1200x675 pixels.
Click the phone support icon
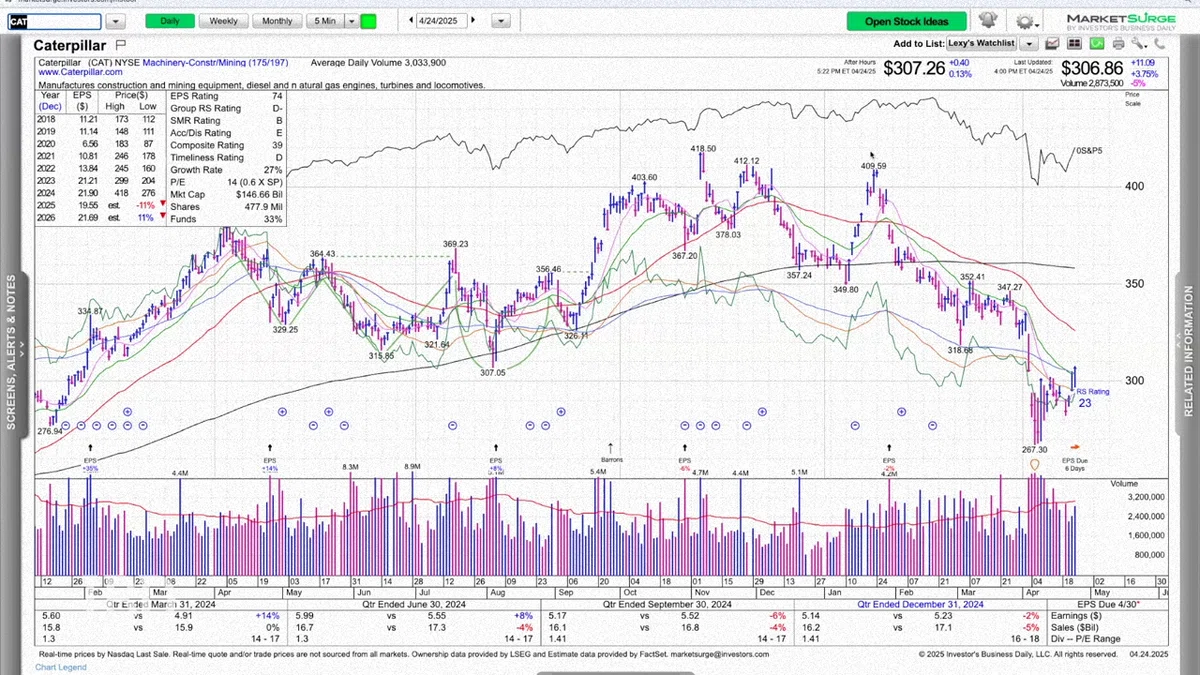[1159, 43]
